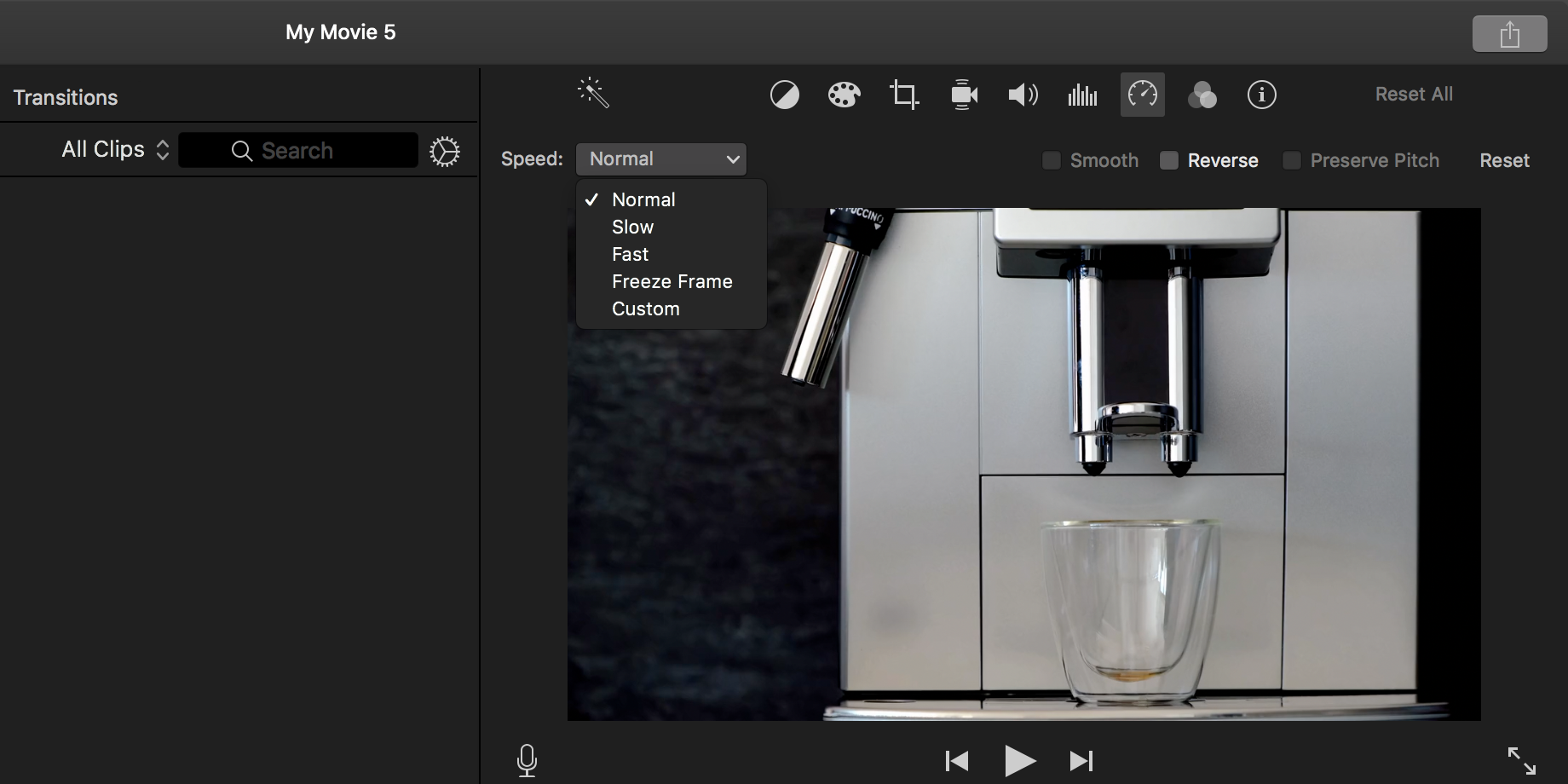The image size is (1568, 784).
Task: Open the All Clips sorting selector
Action: pyautogui.click(x=113, y=149)
